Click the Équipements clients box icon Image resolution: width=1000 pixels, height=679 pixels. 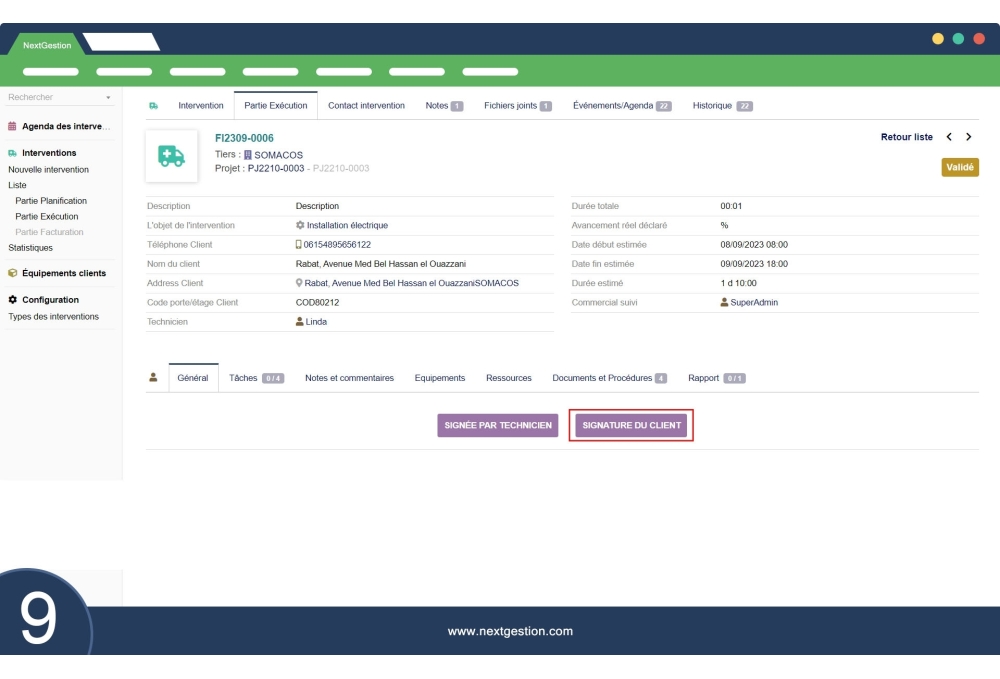click(13, 273)
